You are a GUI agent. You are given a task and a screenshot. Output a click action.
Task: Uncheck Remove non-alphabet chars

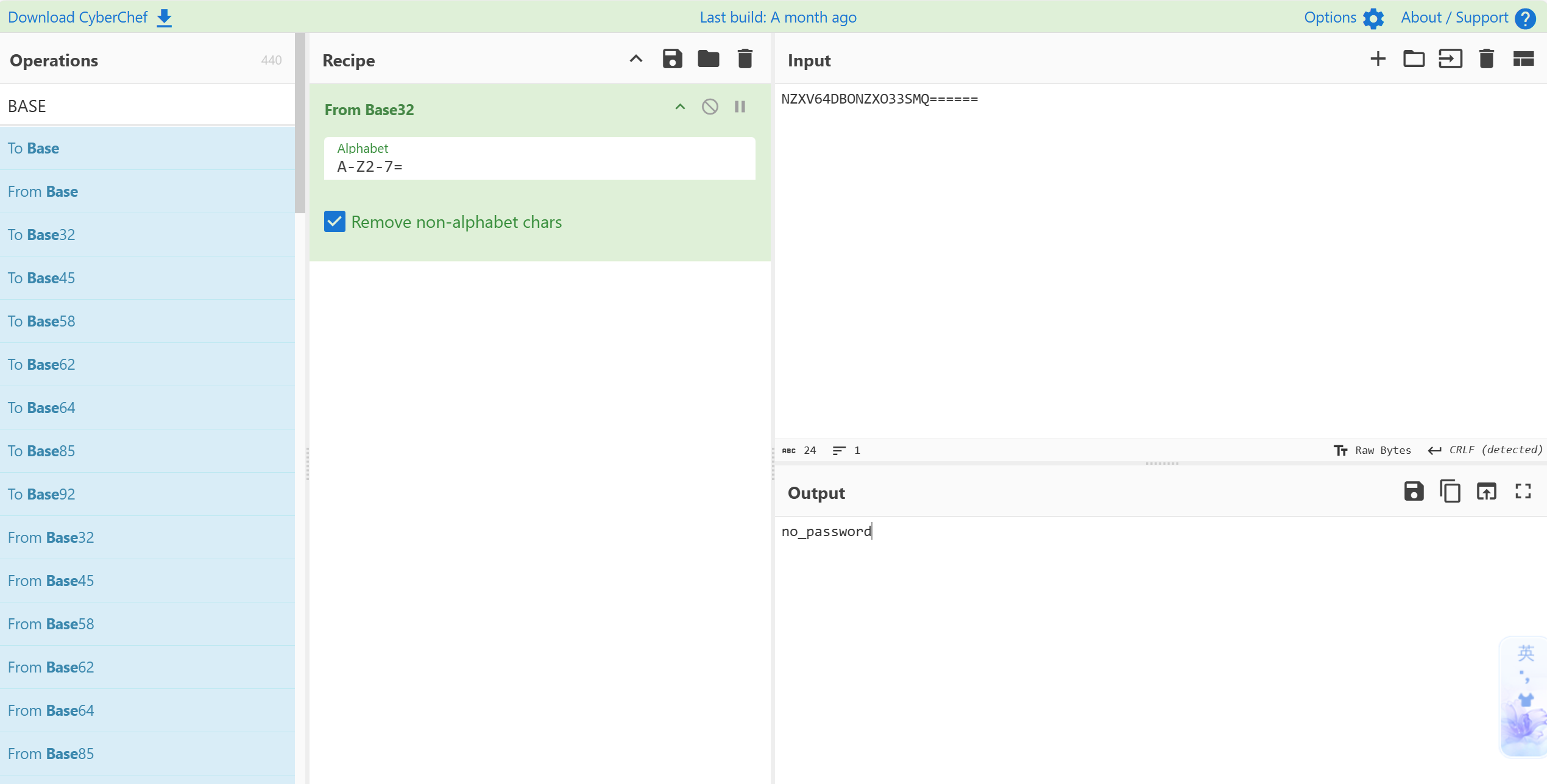[335, 222]
